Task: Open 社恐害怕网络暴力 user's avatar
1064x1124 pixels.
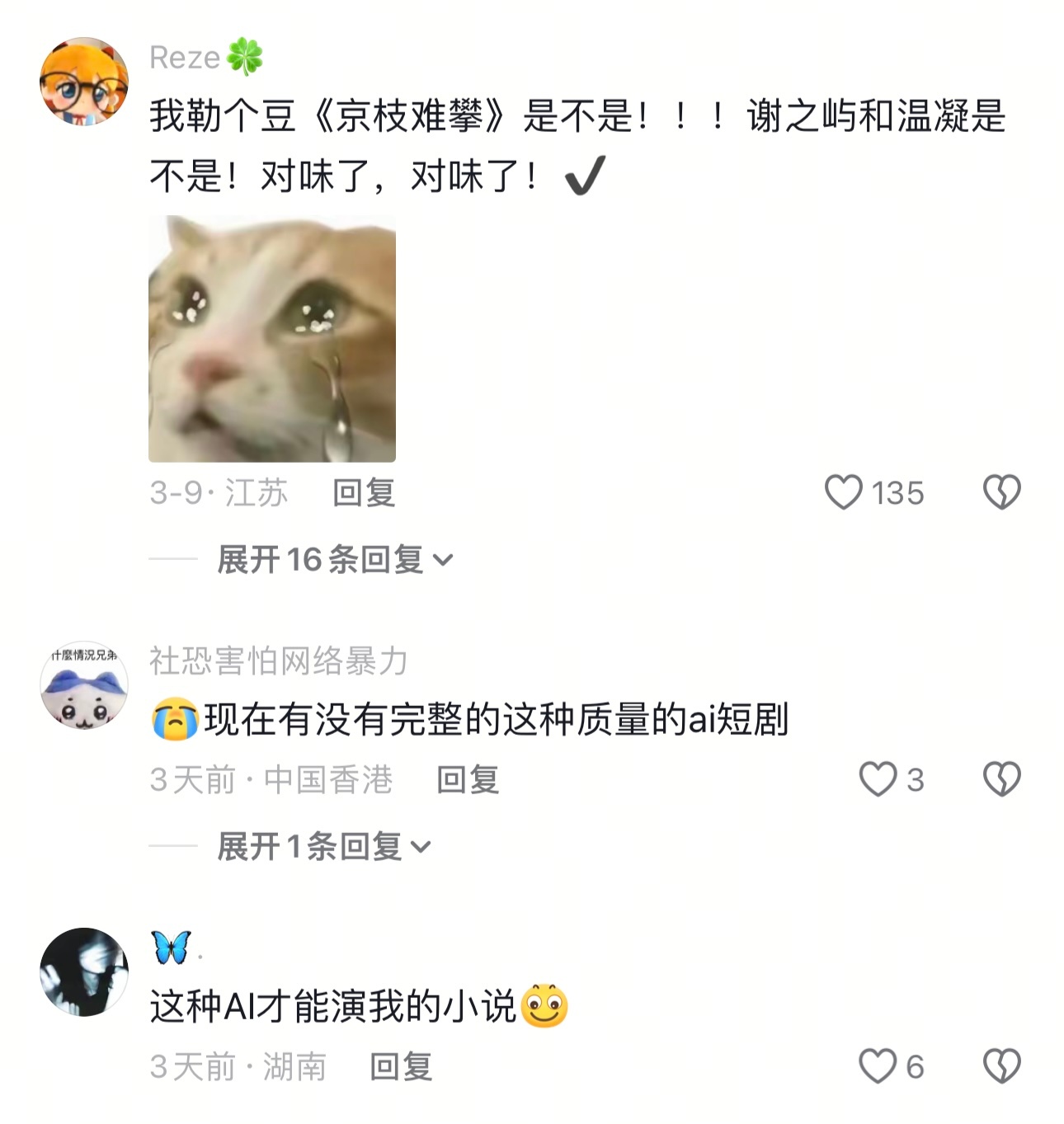Action: pyautogui.click(x=84, y=685)
